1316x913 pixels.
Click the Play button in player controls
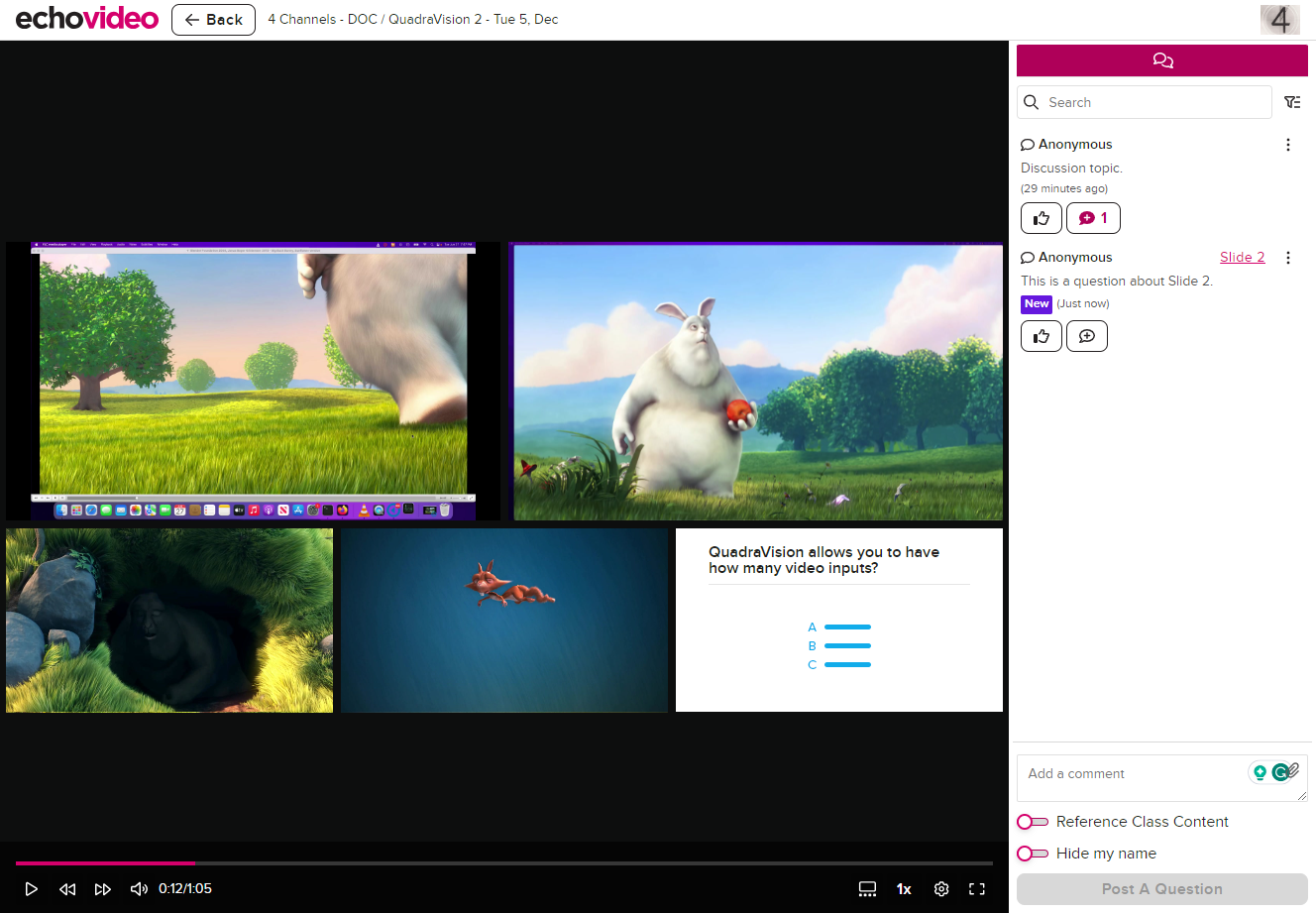click(32, 889)
